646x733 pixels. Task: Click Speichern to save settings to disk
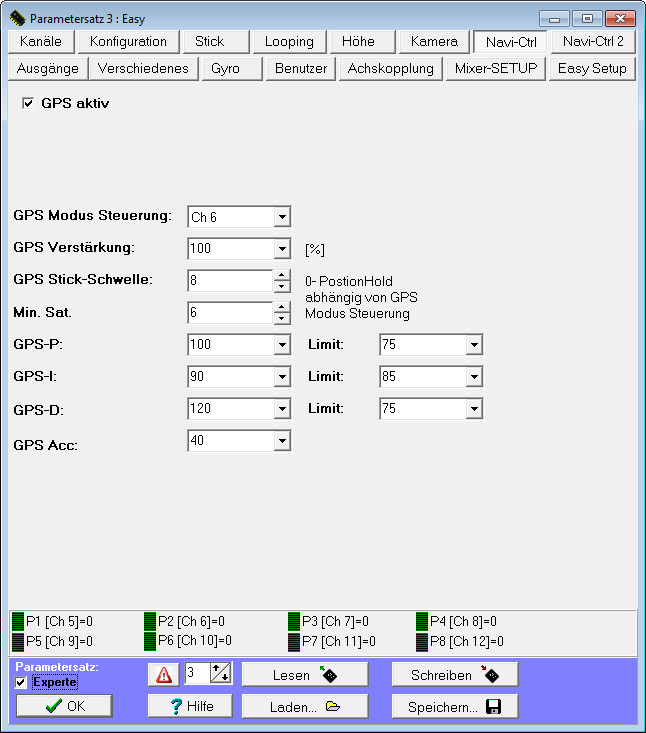pyautogui.click(x=454, y=706)
